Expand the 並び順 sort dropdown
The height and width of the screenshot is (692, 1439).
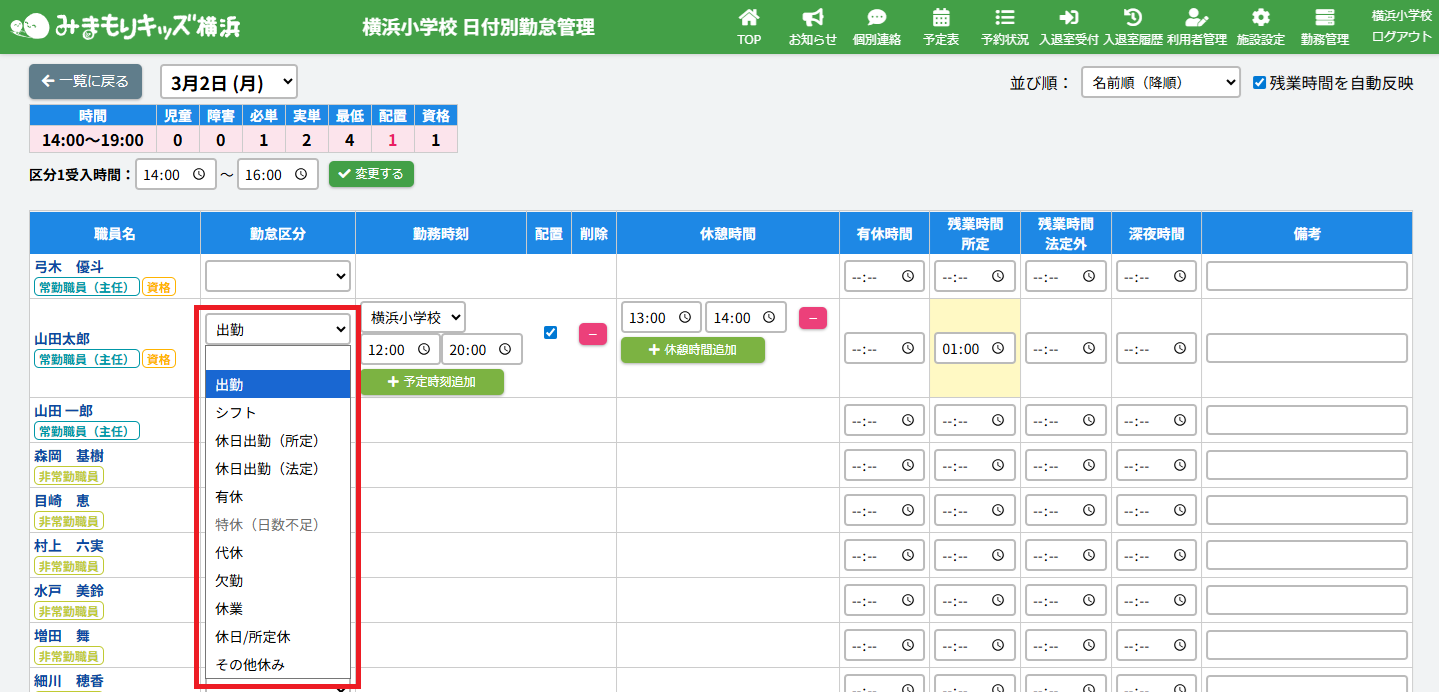coord(1160,83)
